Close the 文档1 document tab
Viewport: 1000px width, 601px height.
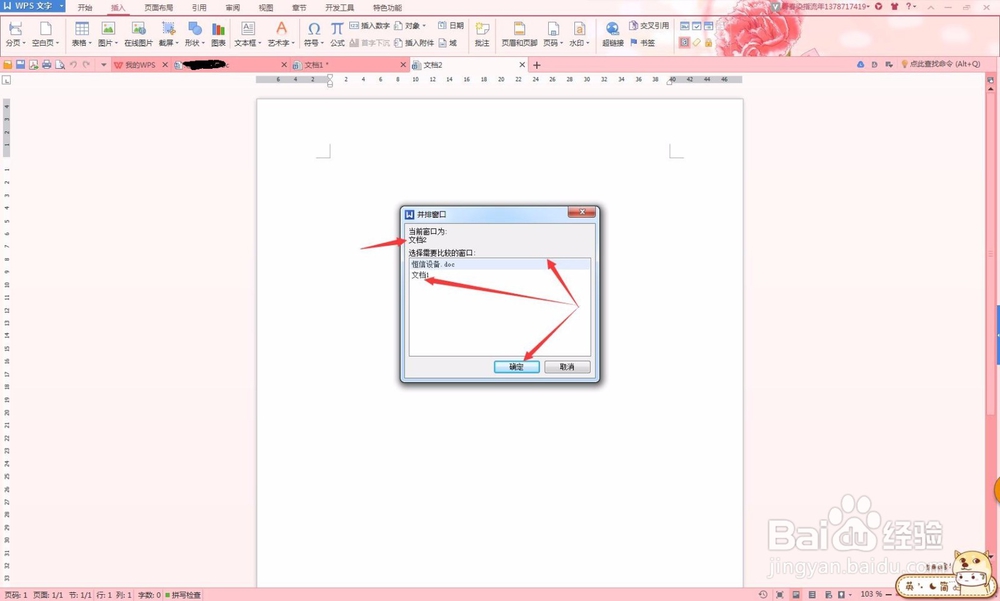click(403, 65)
